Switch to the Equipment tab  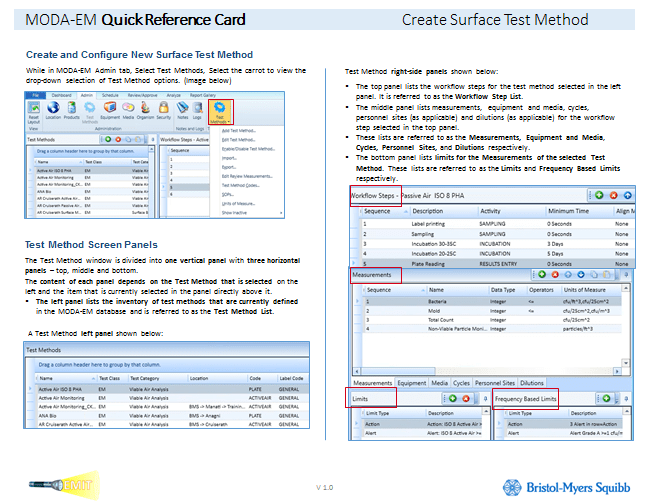tap(410, 383)
